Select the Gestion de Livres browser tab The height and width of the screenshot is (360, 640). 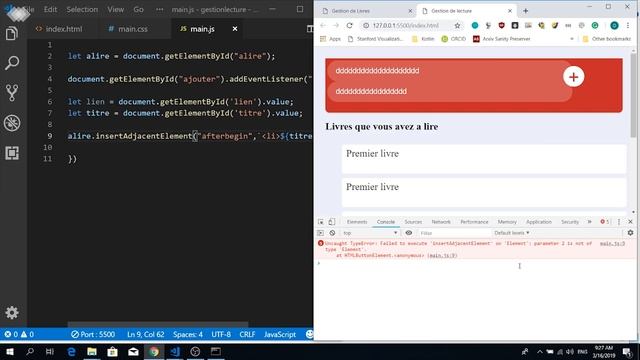[x=366, y=11]
